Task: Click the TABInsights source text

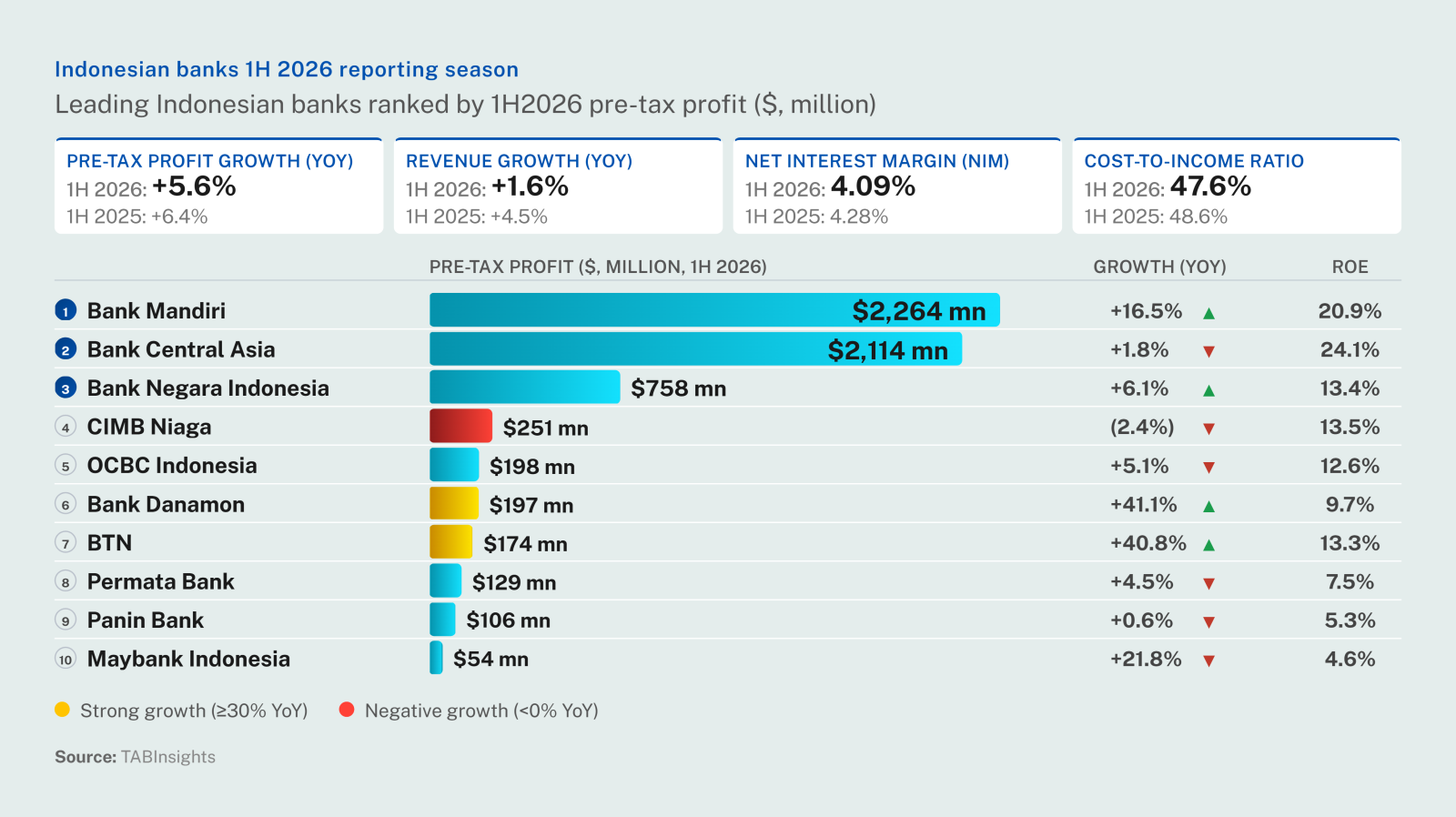Action: (168, 757)
